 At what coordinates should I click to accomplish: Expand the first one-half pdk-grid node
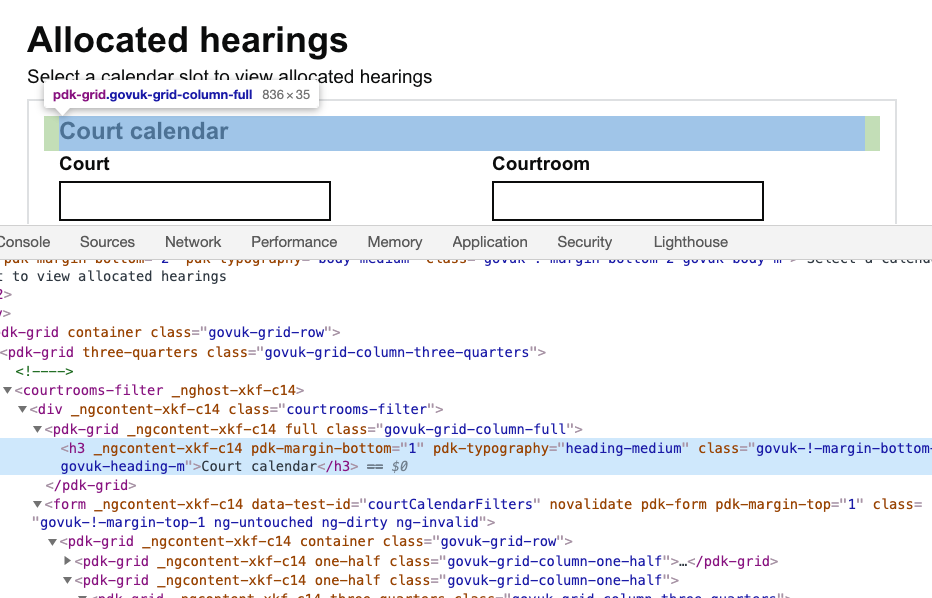pos(67,561)
